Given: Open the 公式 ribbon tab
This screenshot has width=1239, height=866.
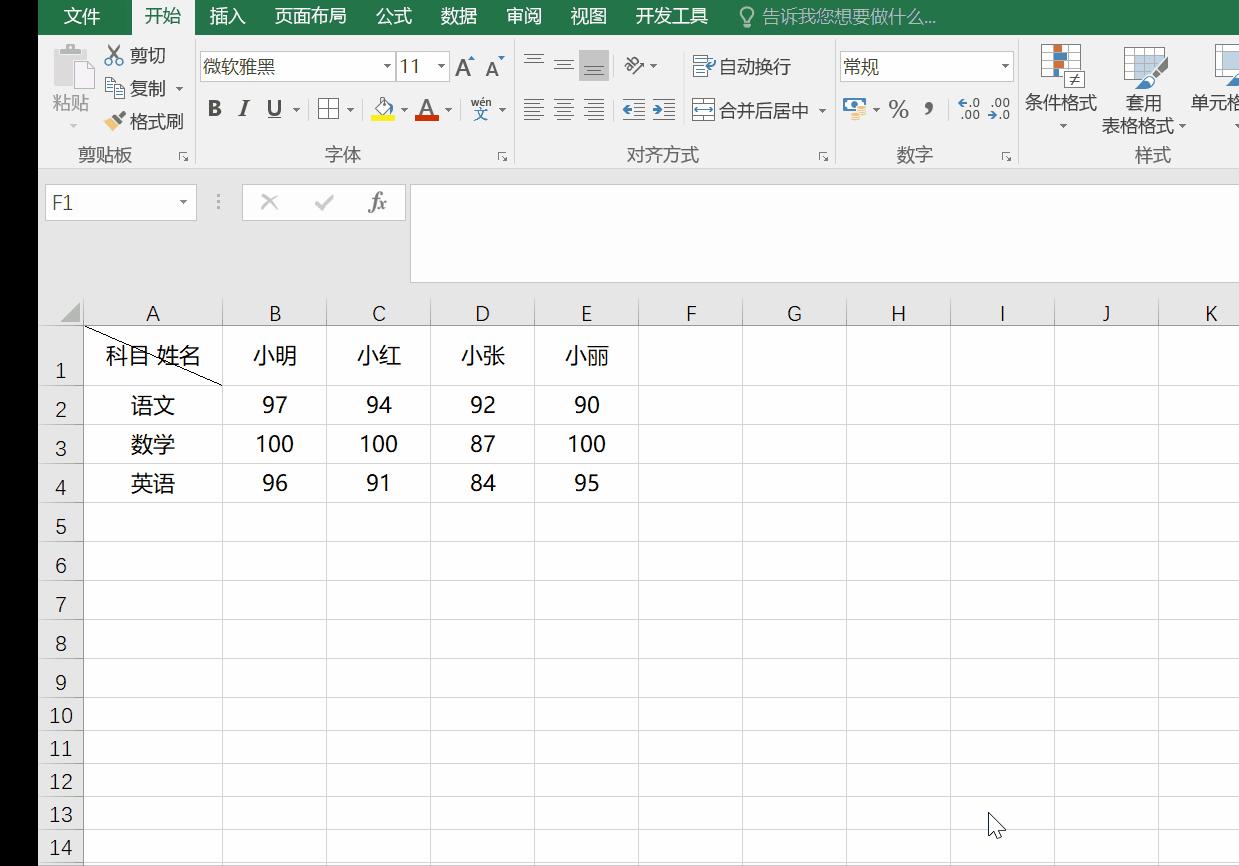Looking at the screenshot, I should tap(393, 16).
